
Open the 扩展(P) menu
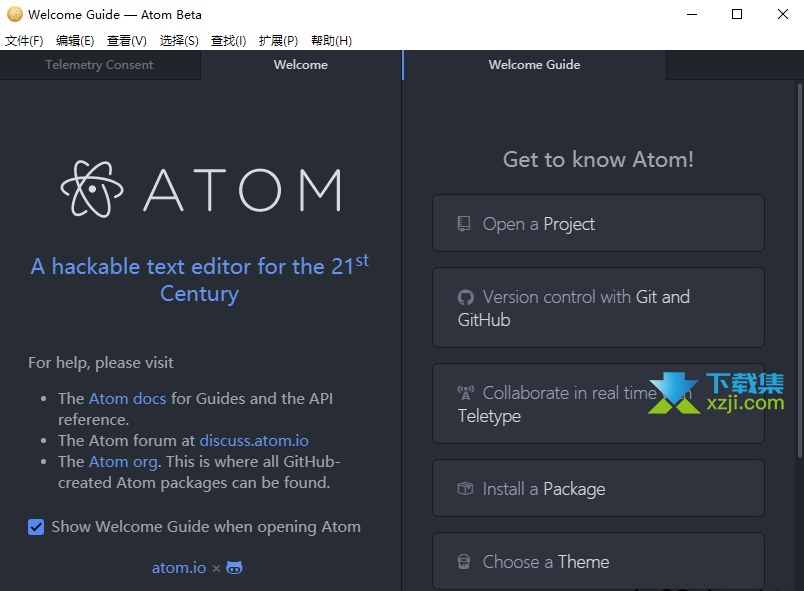tap(278, 40)
